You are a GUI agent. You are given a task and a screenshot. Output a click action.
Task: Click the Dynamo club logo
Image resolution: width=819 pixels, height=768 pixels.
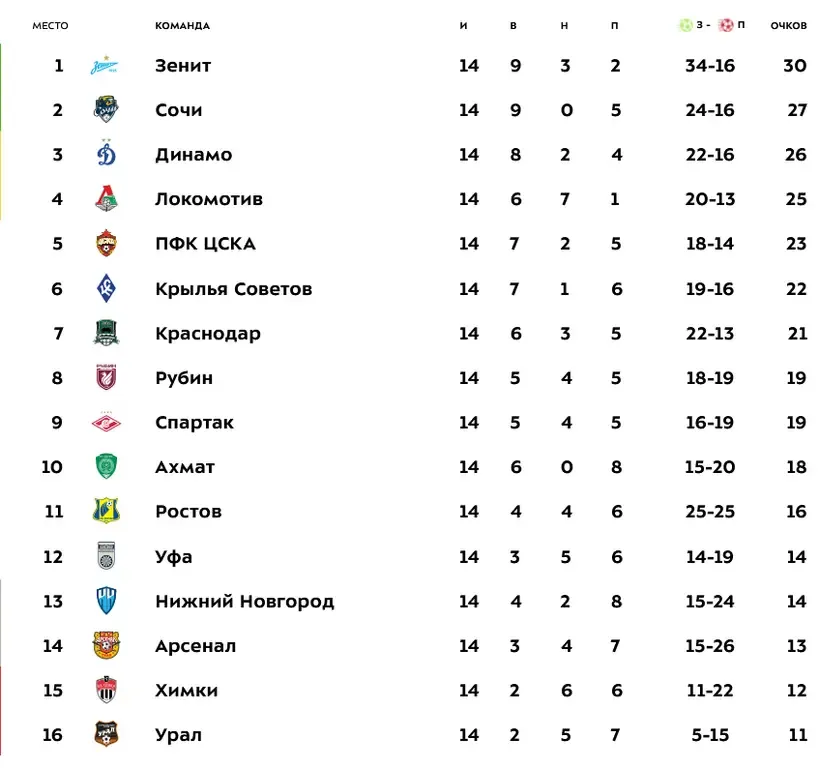106,154
